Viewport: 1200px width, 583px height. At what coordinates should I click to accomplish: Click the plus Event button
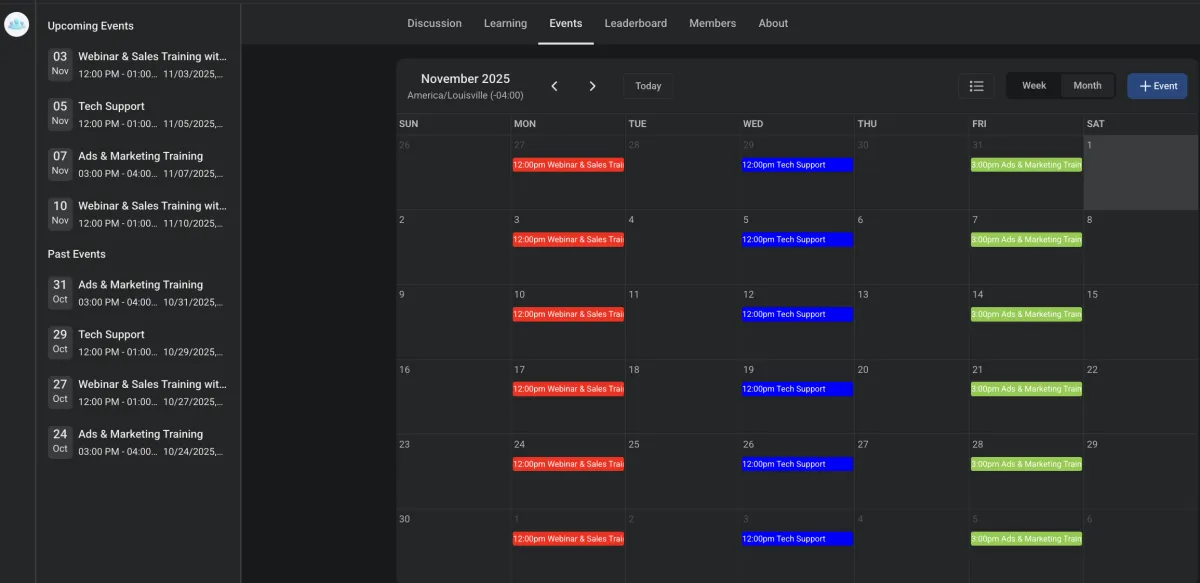point(1157,86)
